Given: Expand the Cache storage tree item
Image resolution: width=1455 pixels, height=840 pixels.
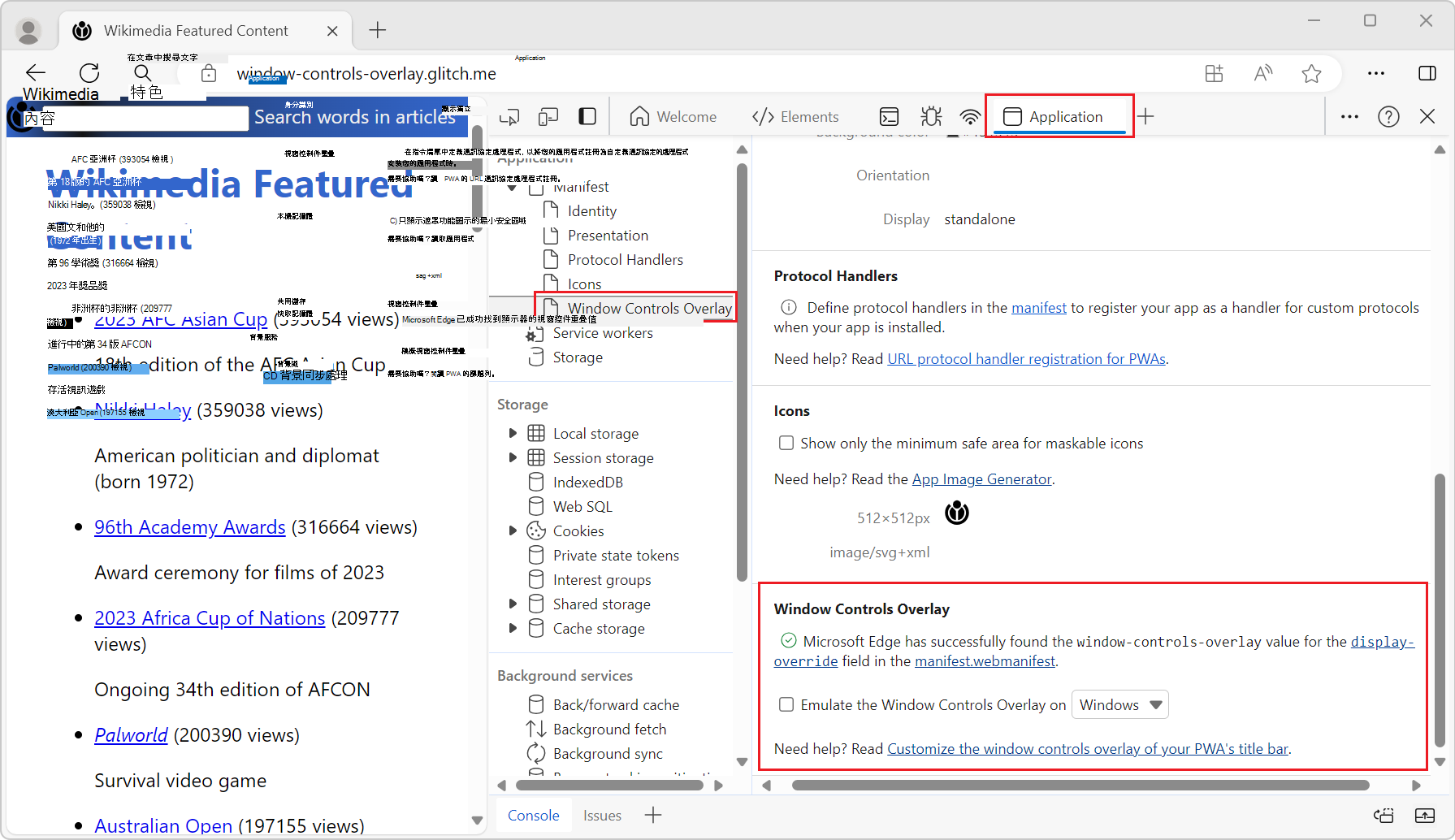Looking at the screenshot, I should (x=513, y=628).
